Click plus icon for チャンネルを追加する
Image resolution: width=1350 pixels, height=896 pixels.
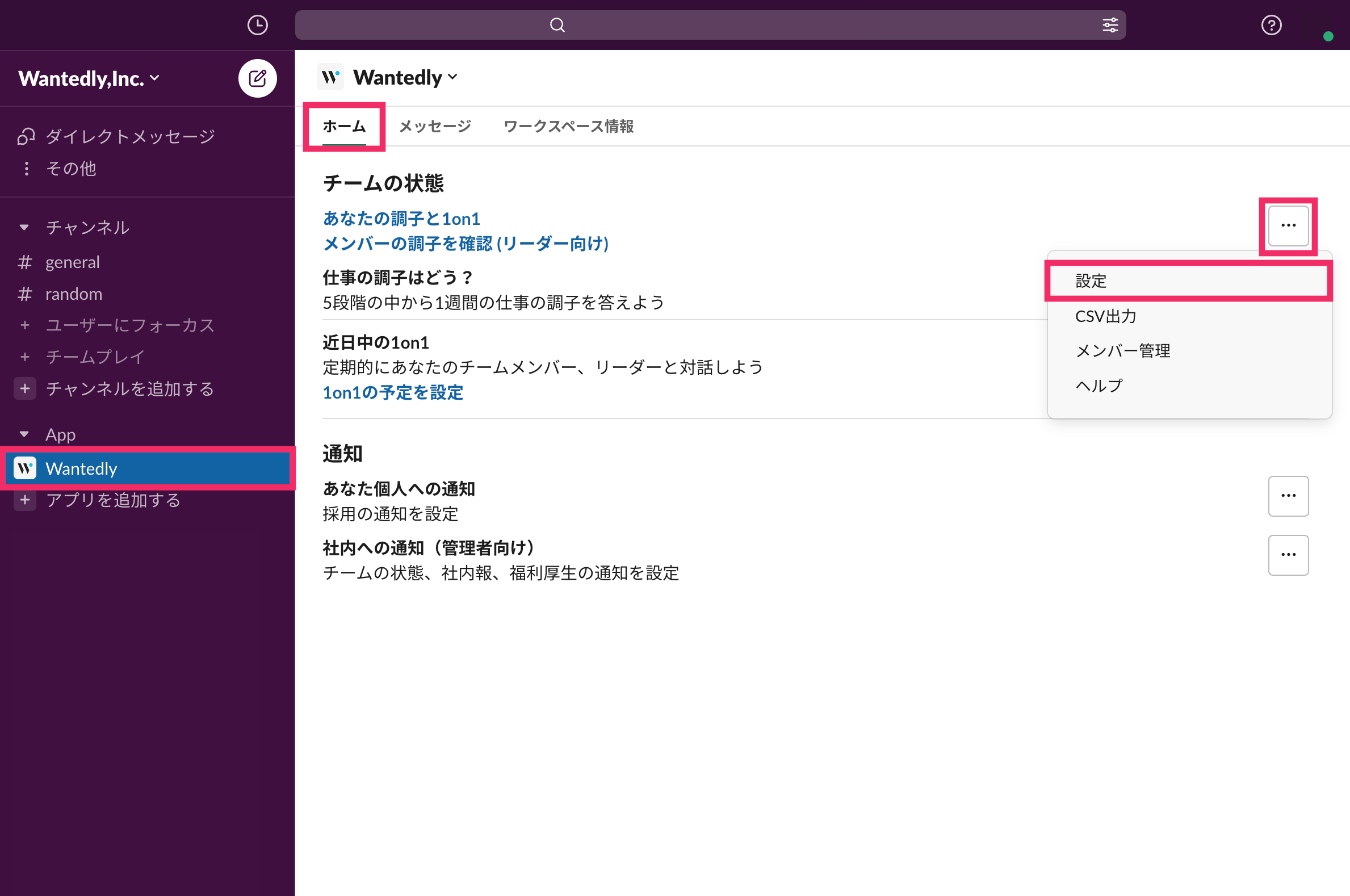(24, 388)
